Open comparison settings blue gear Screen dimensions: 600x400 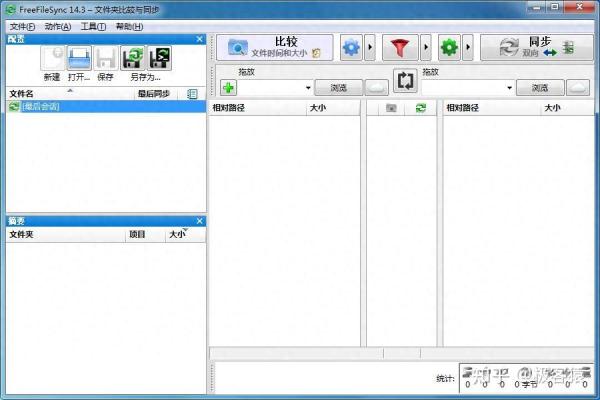coord(351,47)
